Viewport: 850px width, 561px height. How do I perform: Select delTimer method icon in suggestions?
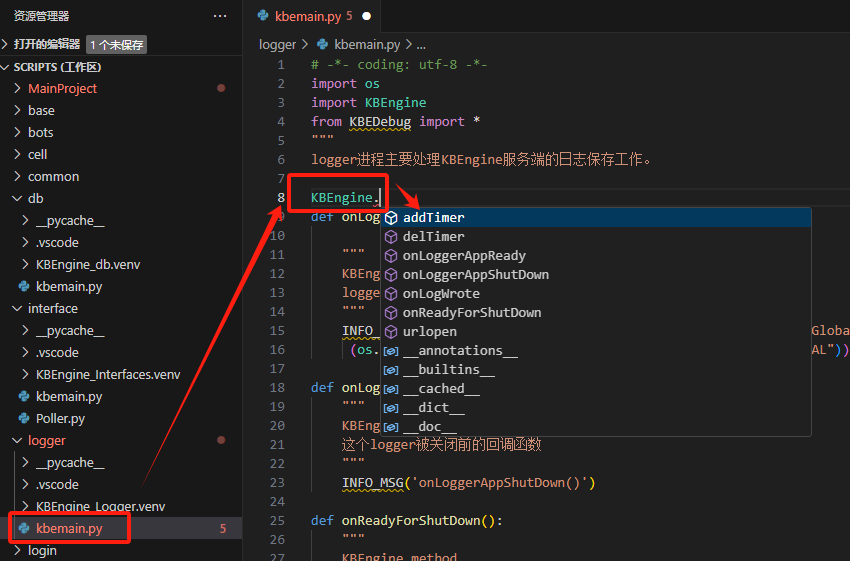coord(391,237)
